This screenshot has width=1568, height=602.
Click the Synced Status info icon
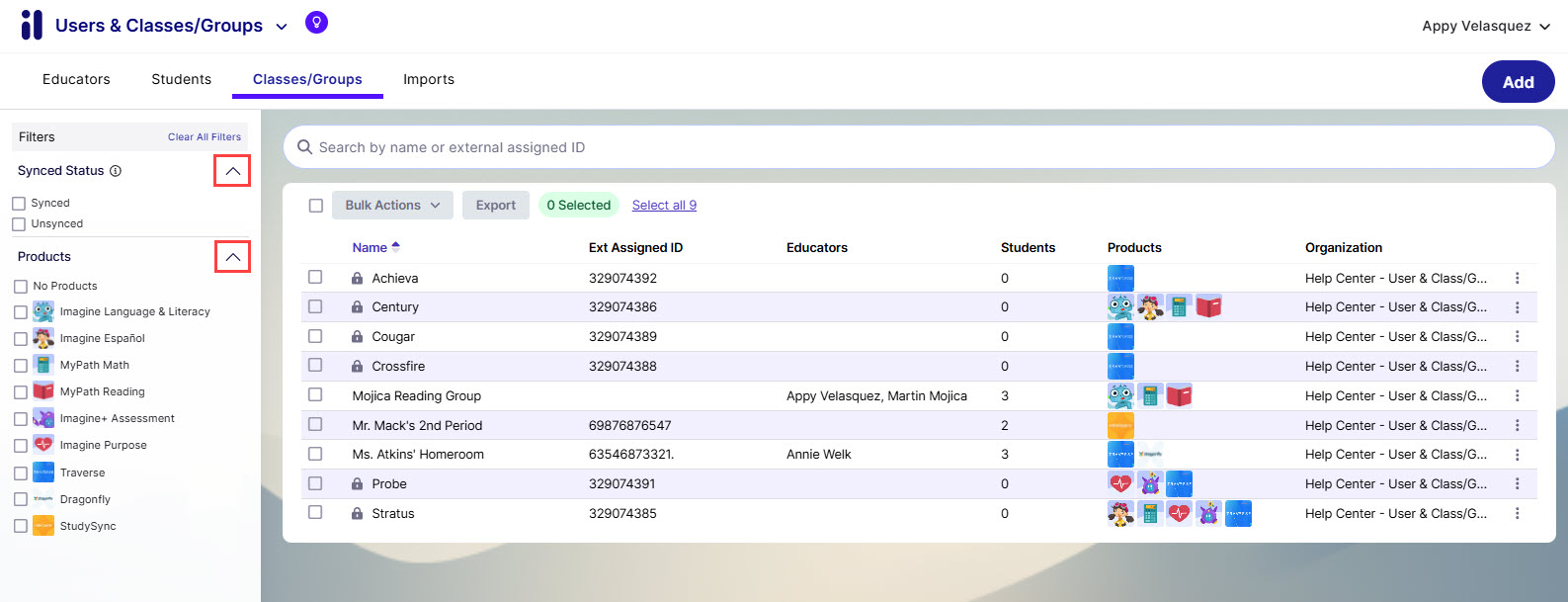tap(116, 171)
